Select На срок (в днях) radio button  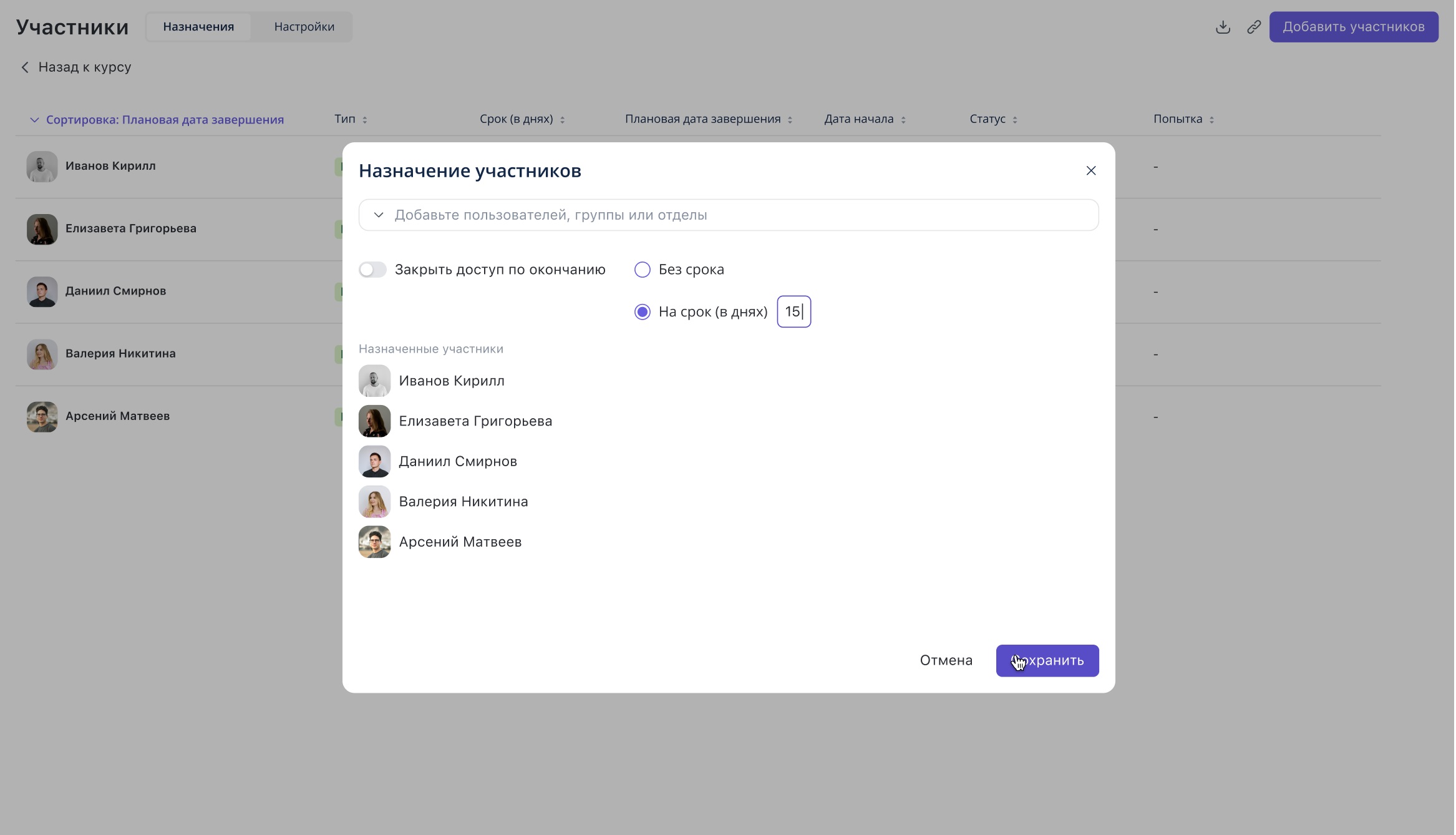pyautogui.click(x=642, y=311)
